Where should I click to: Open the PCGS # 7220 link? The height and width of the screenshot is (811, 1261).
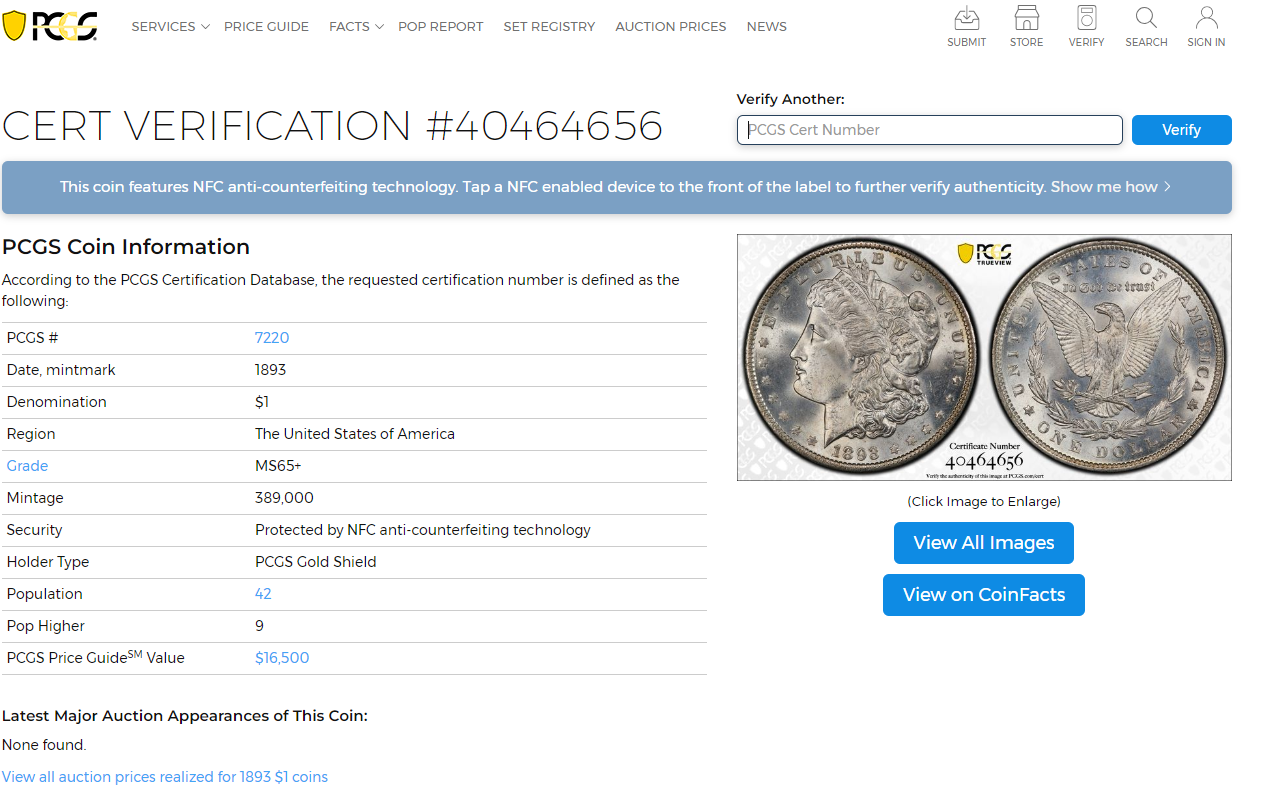[x=272, y=338]
